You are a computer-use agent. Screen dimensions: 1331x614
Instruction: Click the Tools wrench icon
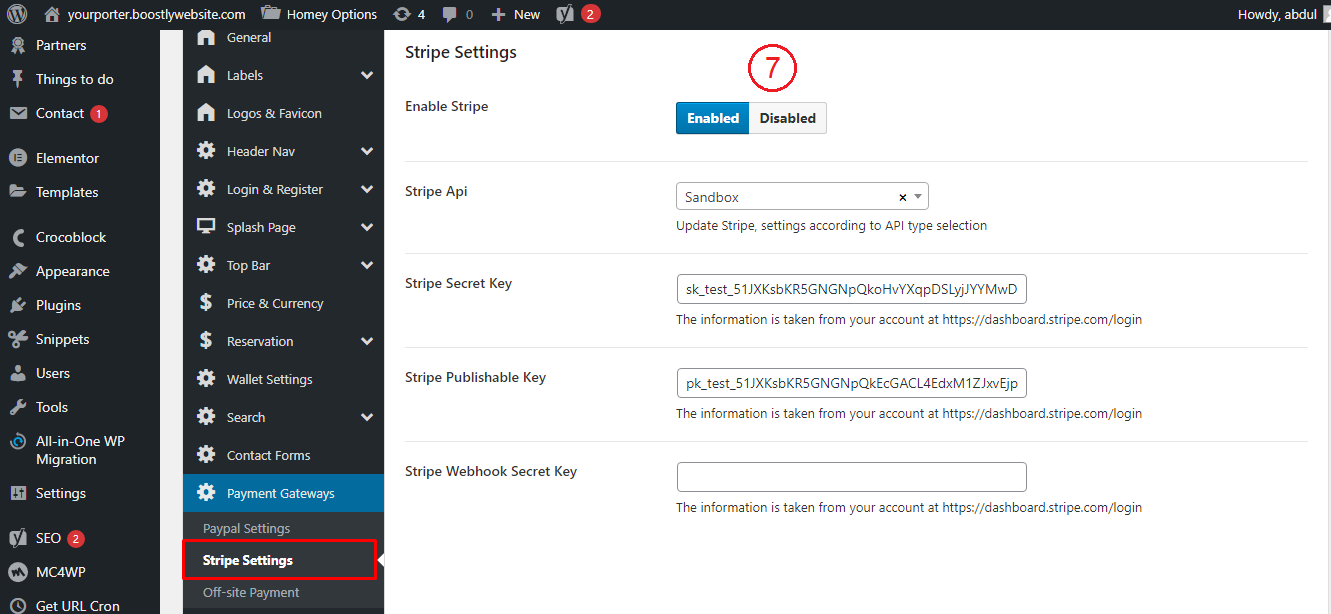pyautogui.click(x=18, y=407)
